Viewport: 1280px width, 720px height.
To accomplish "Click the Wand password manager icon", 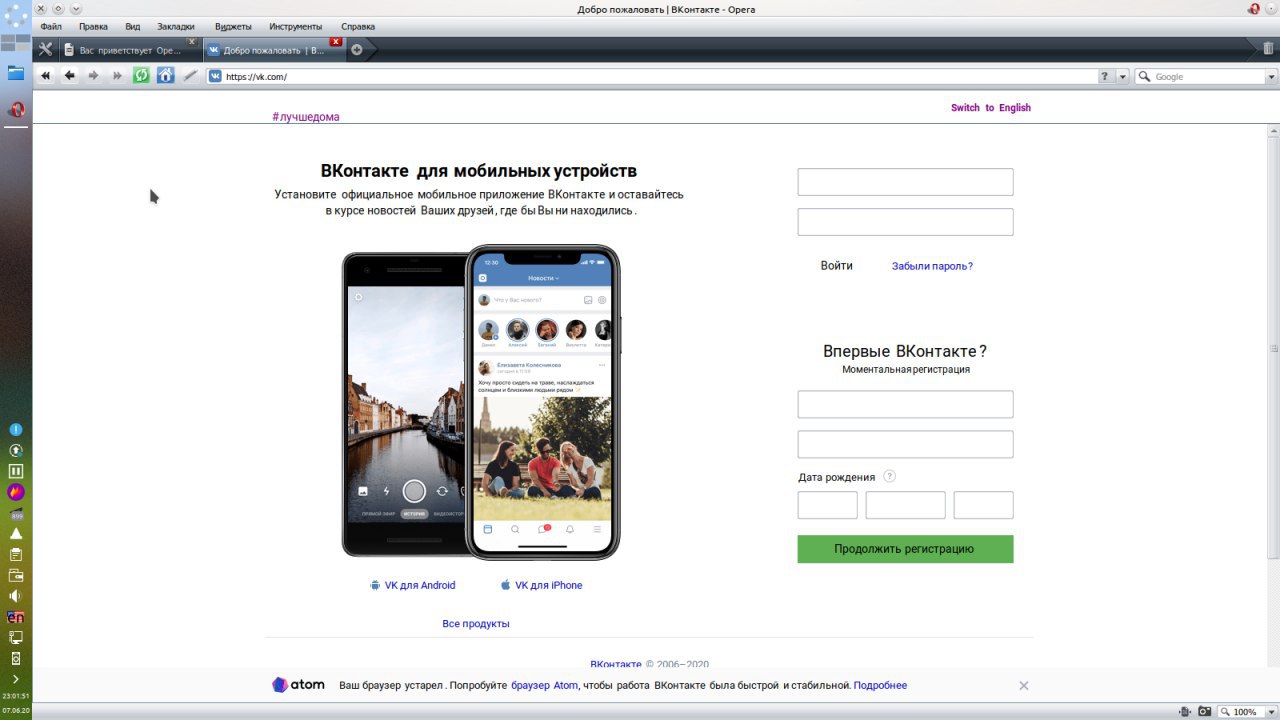I will pyautogui.click(x=190, y=76).
